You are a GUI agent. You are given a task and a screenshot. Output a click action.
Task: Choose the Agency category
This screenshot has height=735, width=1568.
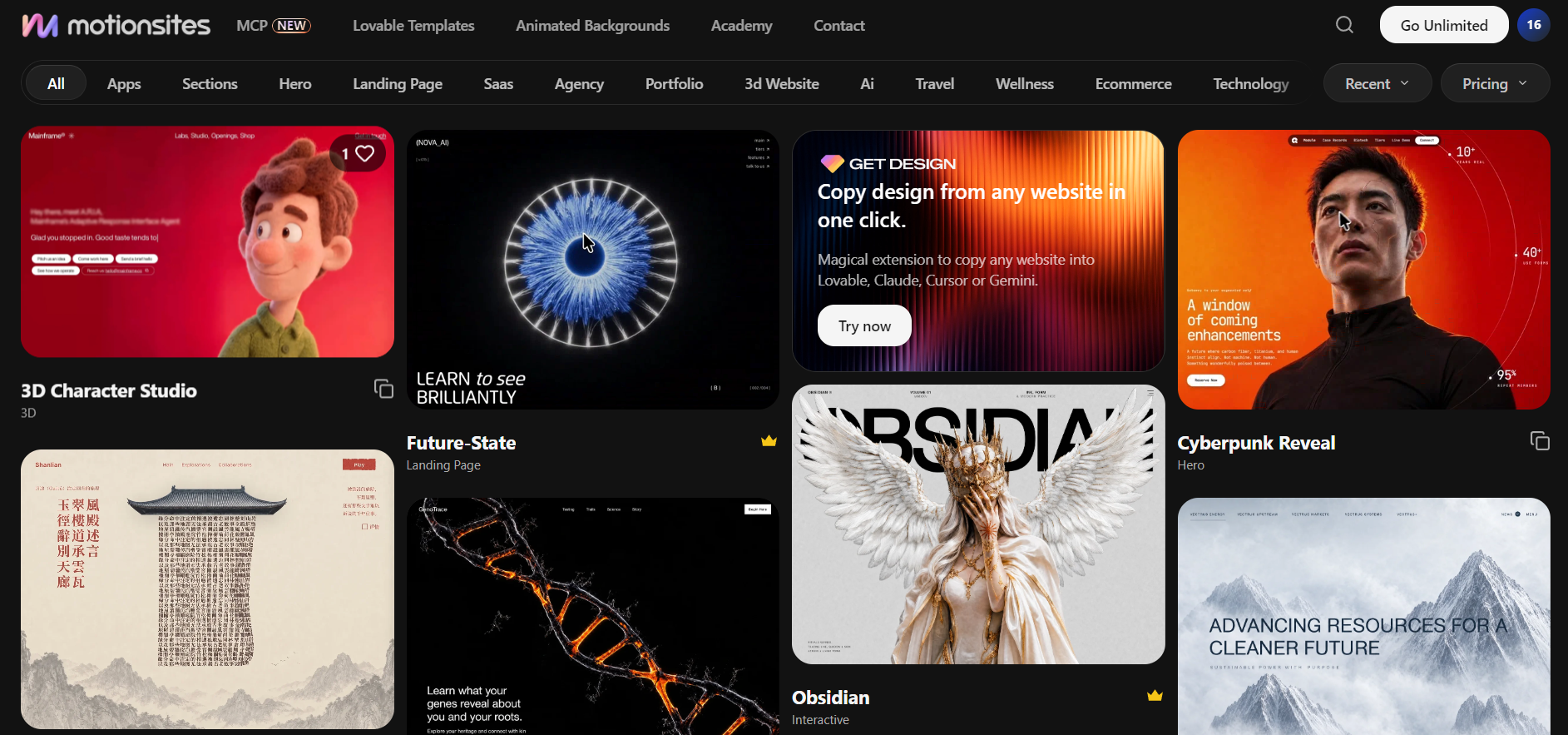pyautogui.click(x=579, y=83)
